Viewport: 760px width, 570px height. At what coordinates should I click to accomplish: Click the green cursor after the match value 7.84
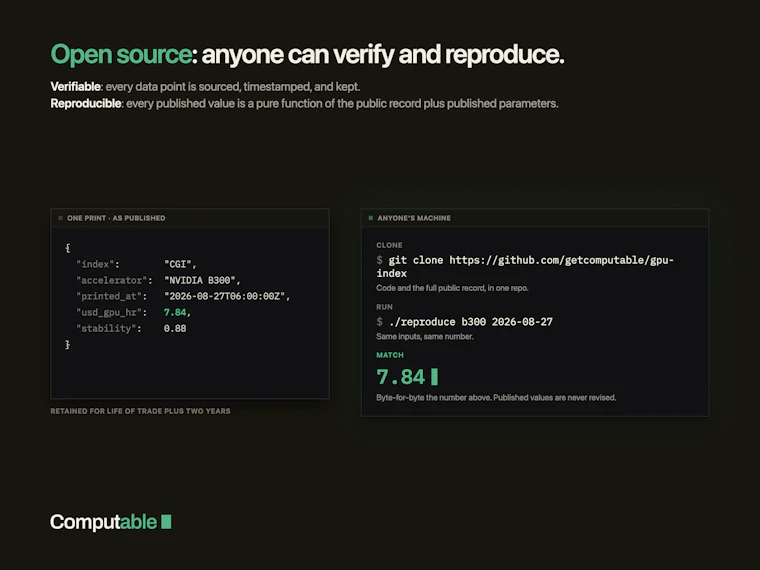(434, 377)
